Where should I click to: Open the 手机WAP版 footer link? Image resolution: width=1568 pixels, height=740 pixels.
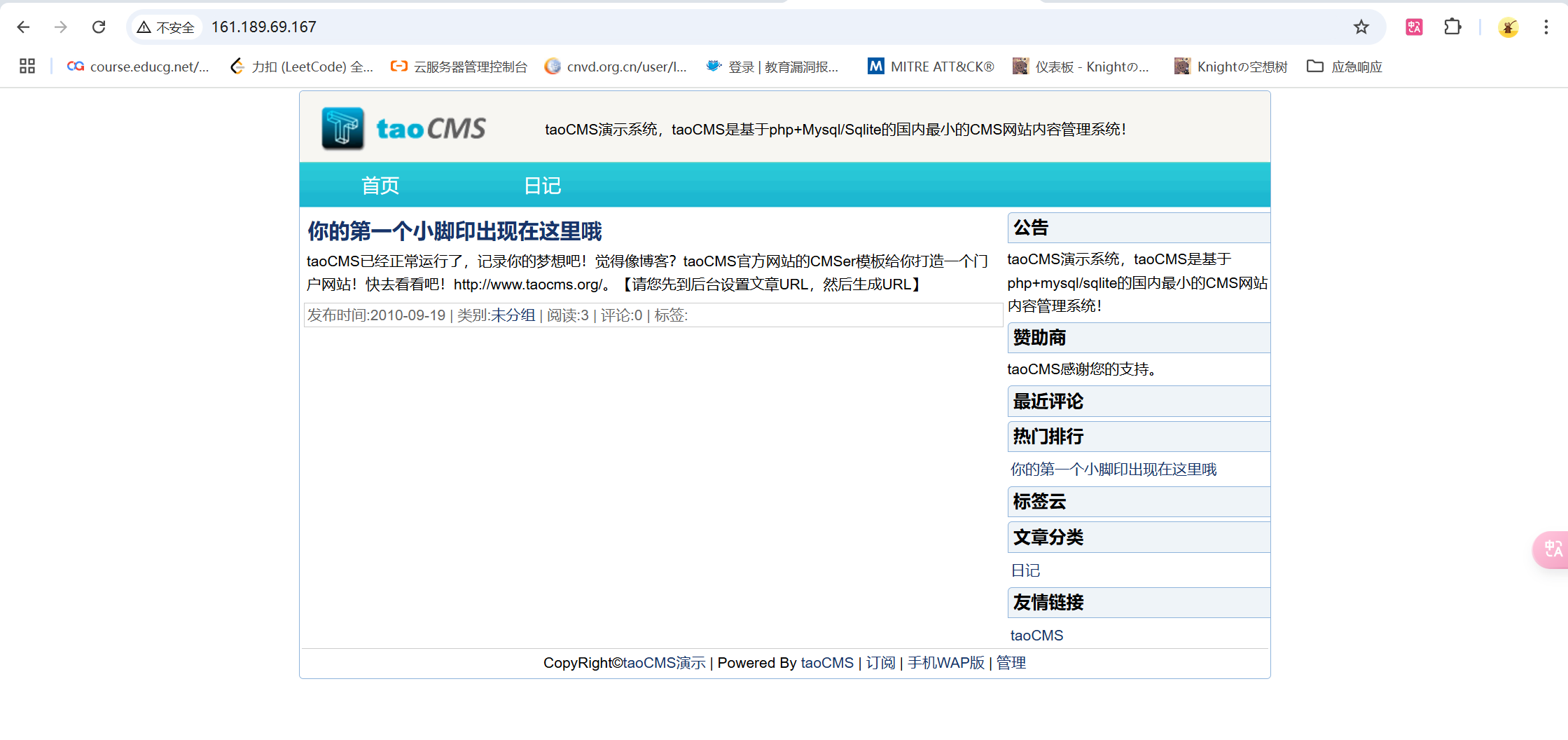946,663
